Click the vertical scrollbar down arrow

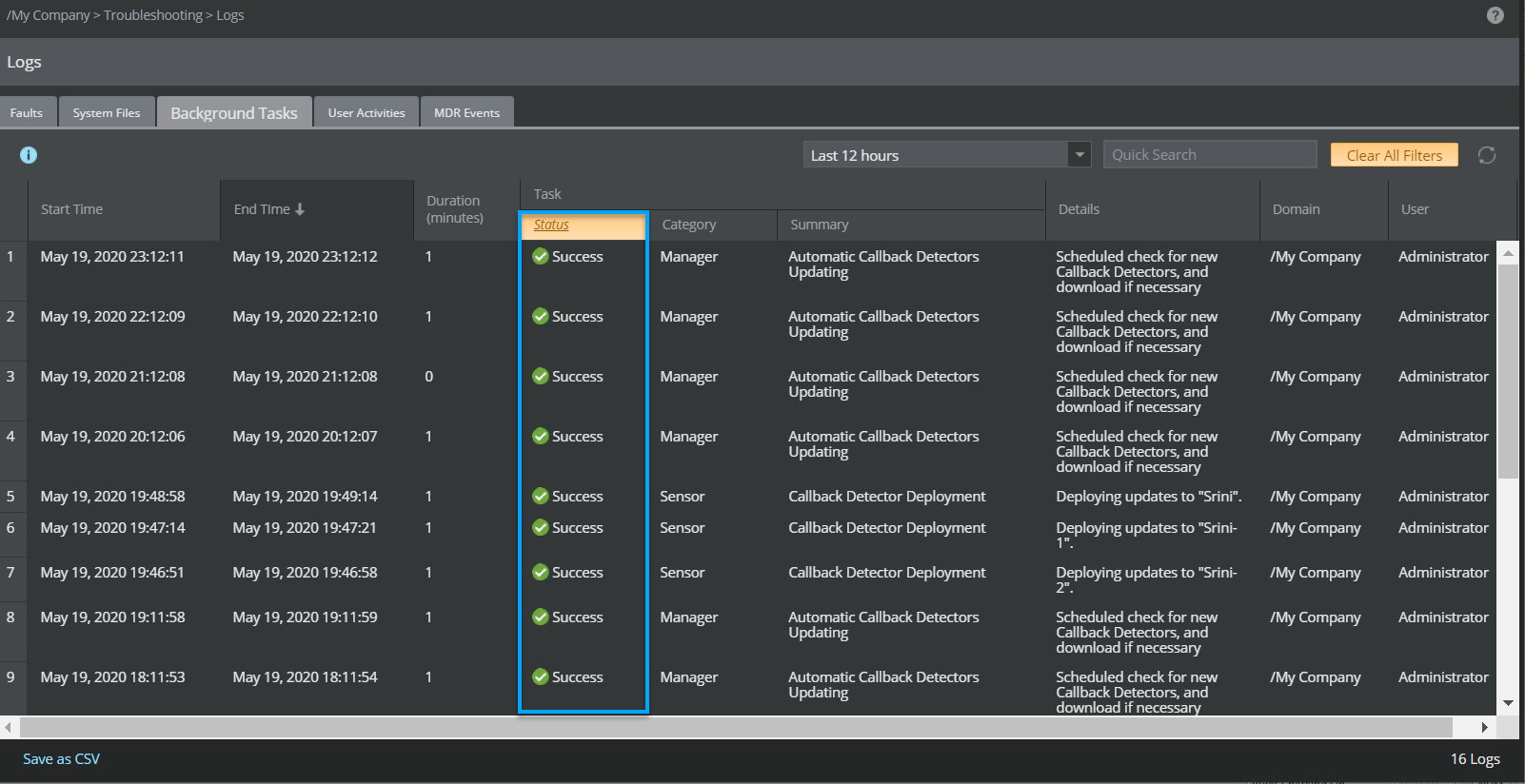(x=1508, y=704)
